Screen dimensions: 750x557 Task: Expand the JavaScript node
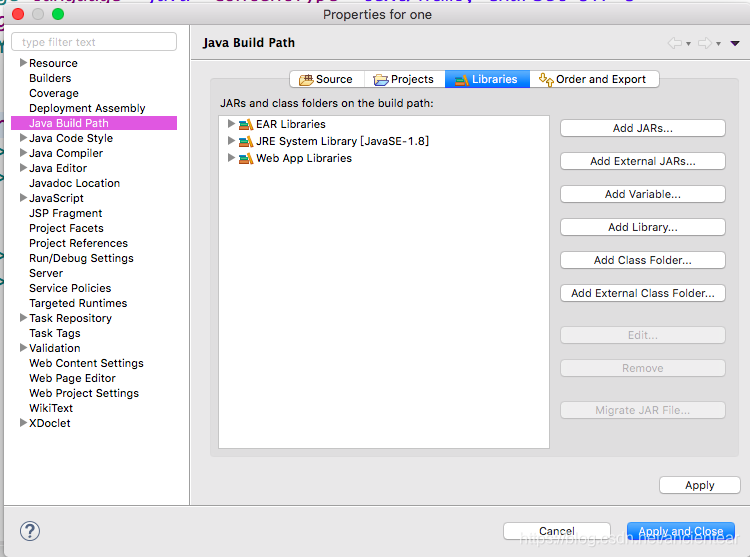[22, 197]
